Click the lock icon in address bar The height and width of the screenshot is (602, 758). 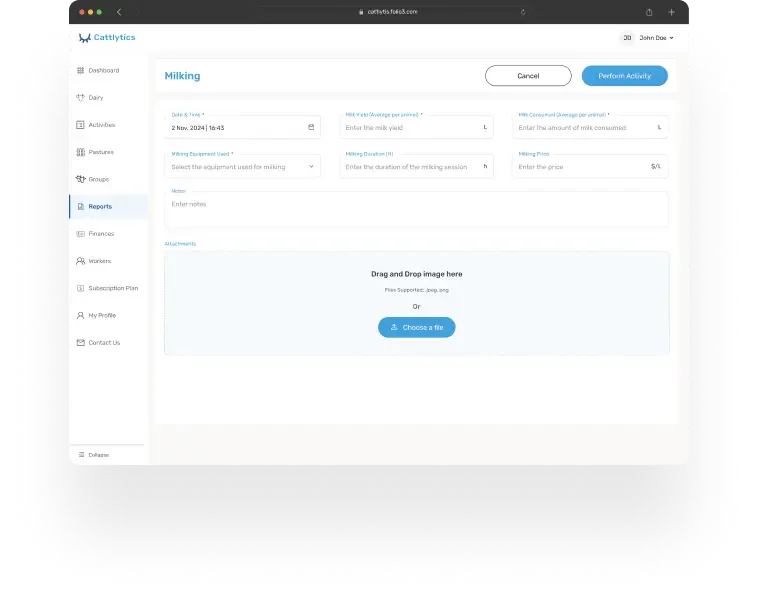coord(361,12)
